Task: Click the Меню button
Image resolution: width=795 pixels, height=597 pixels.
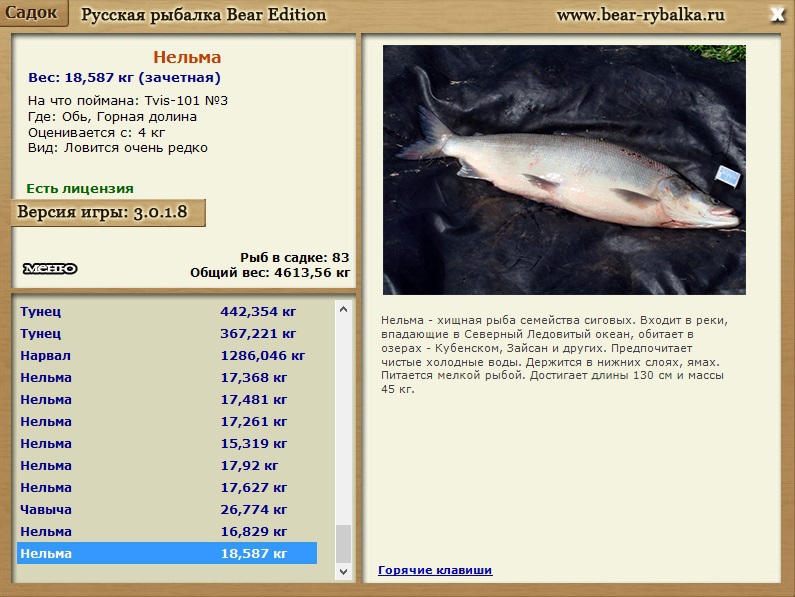Action: (50, 268)
